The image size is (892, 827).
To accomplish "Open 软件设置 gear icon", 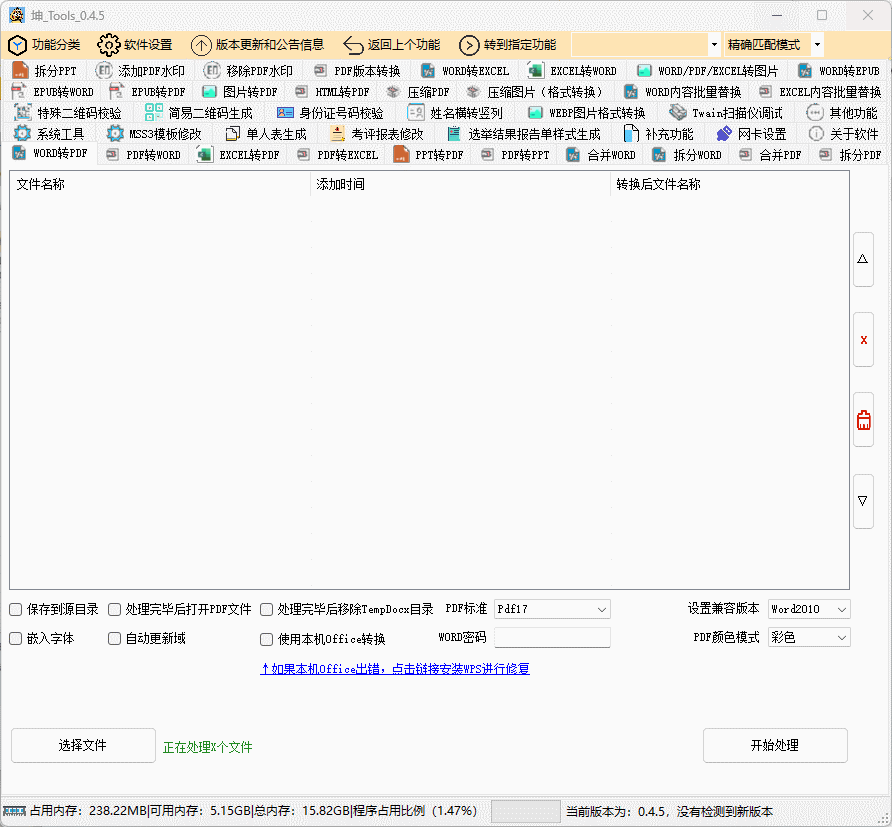I will 108,45.
